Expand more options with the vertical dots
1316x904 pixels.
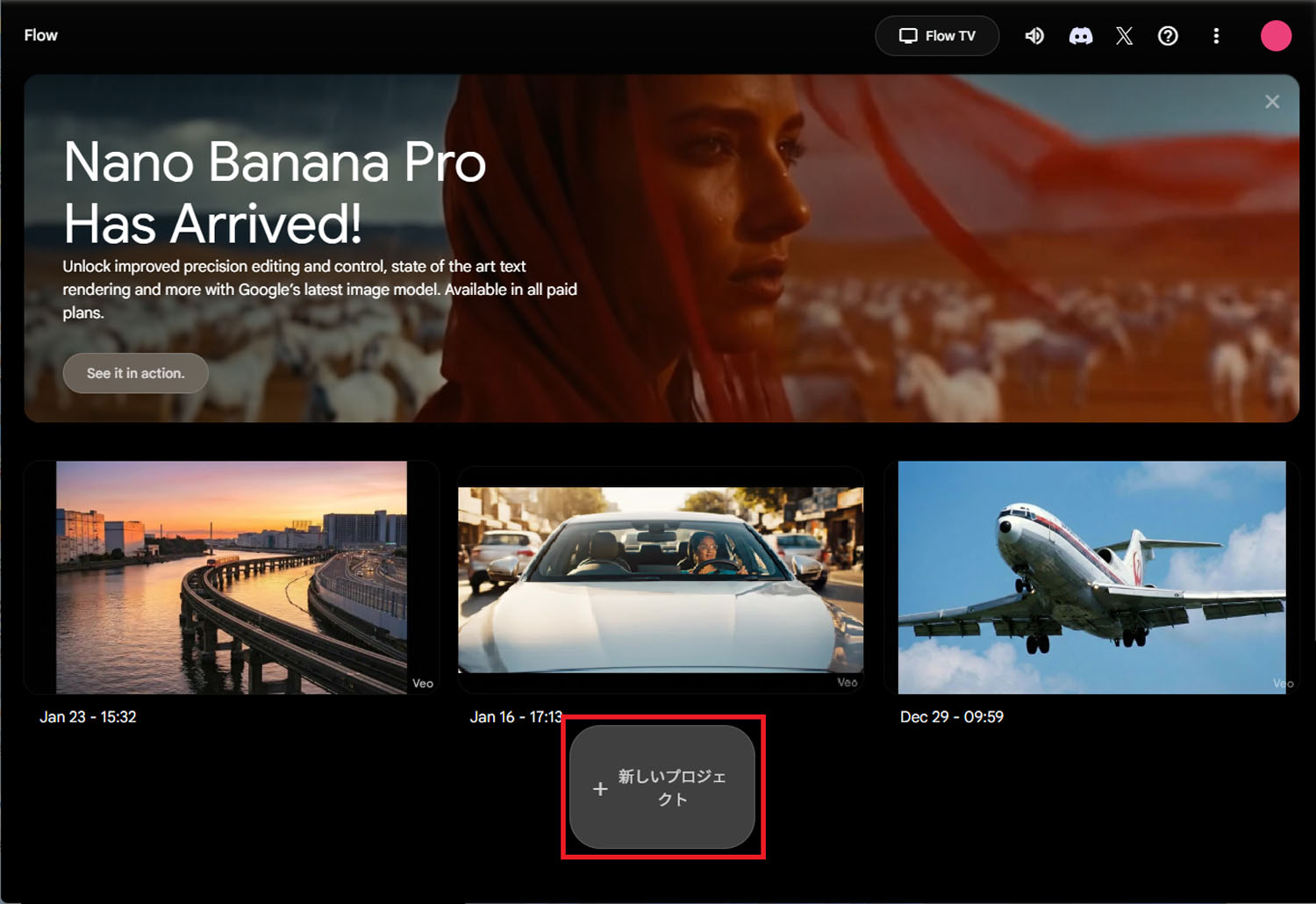(1216, 35)
